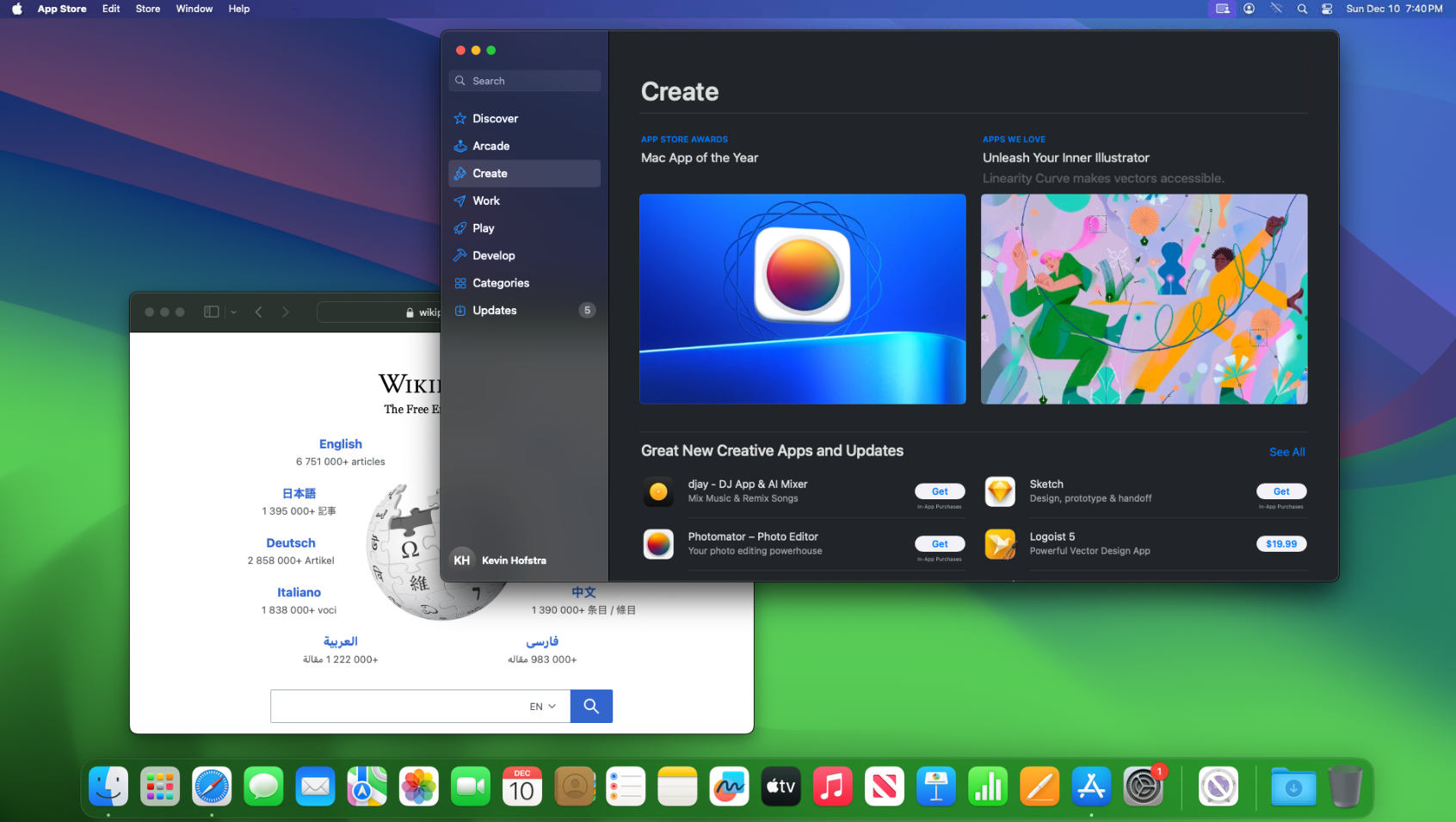Expand the EN language selector on Wikipedia

(x=540, y=706)
